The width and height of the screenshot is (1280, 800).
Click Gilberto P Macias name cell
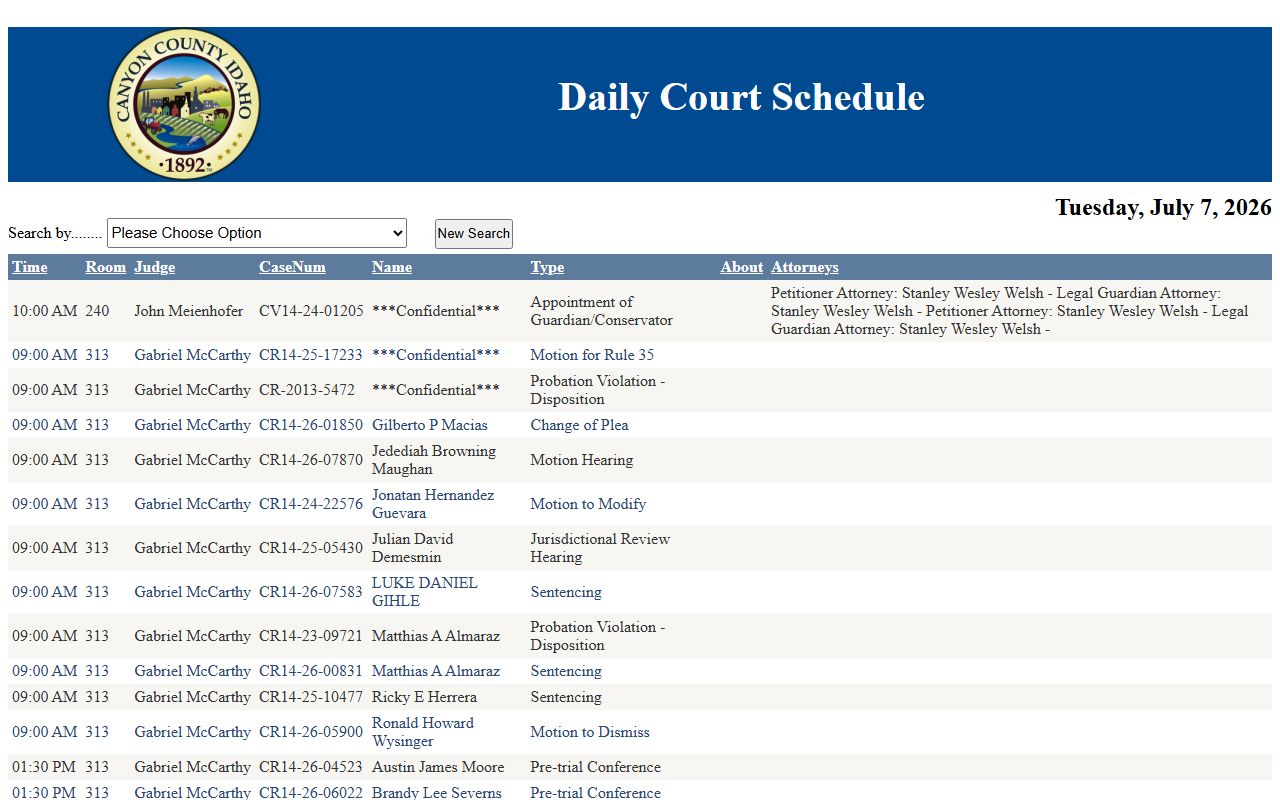tap(430, 425)
